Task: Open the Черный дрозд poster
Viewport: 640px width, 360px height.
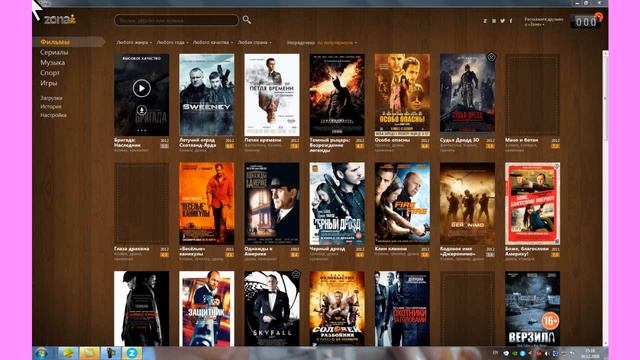Action: coord(337,203)
